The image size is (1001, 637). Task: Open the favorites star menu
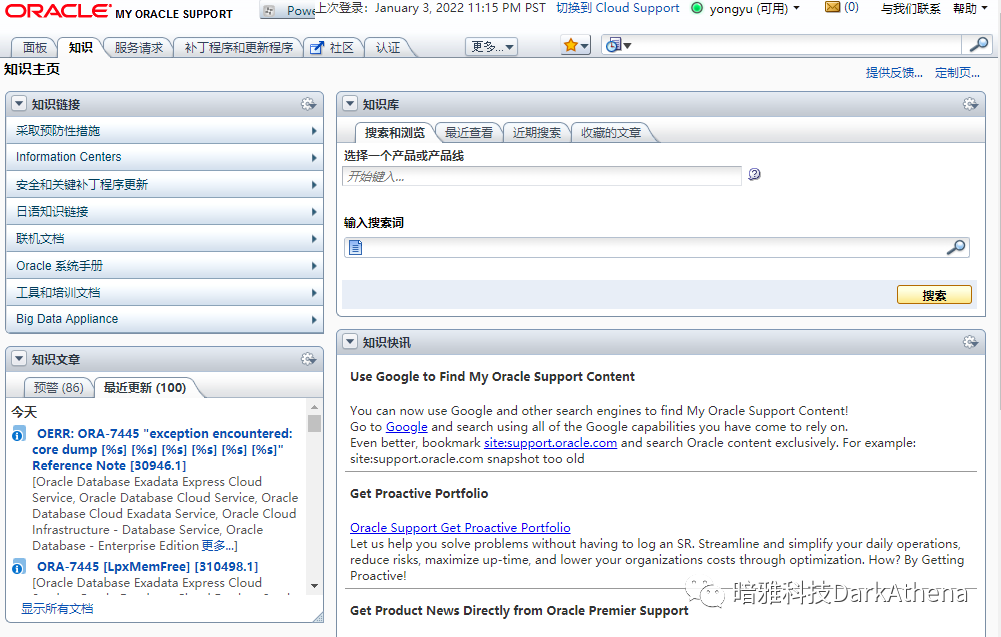click(575, 45)
